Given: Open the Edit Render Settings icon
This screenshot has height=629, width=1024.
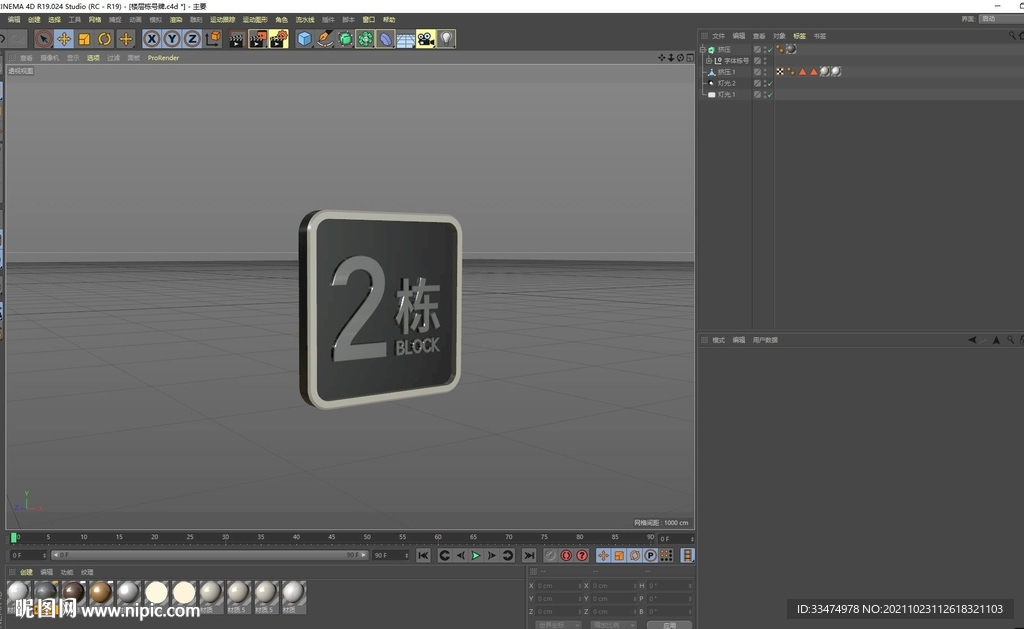Looking at the screenshot, I should [x=278, y=39].
